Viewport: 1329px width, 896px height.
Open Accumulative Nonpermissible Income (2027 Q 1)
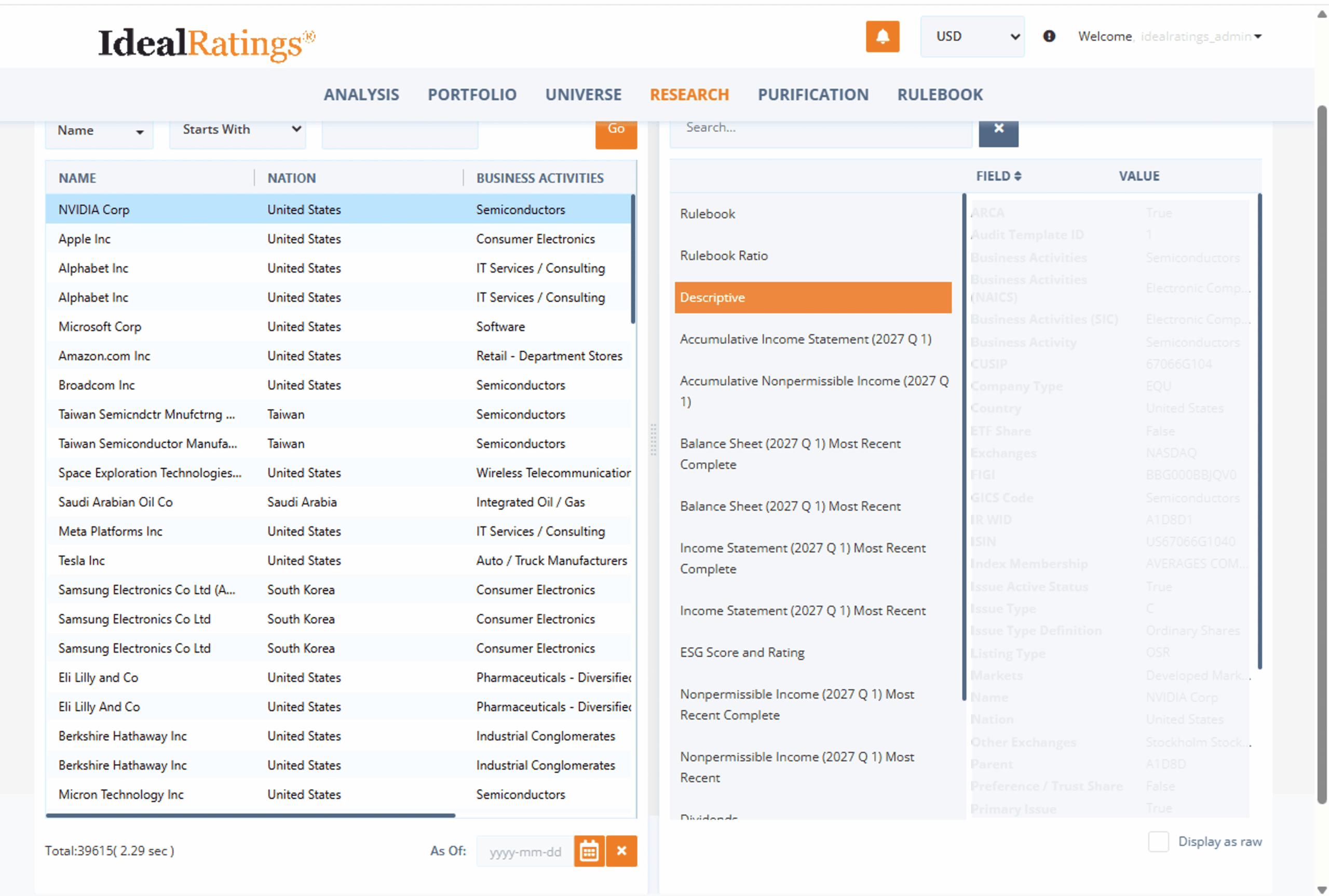point(812,391)
